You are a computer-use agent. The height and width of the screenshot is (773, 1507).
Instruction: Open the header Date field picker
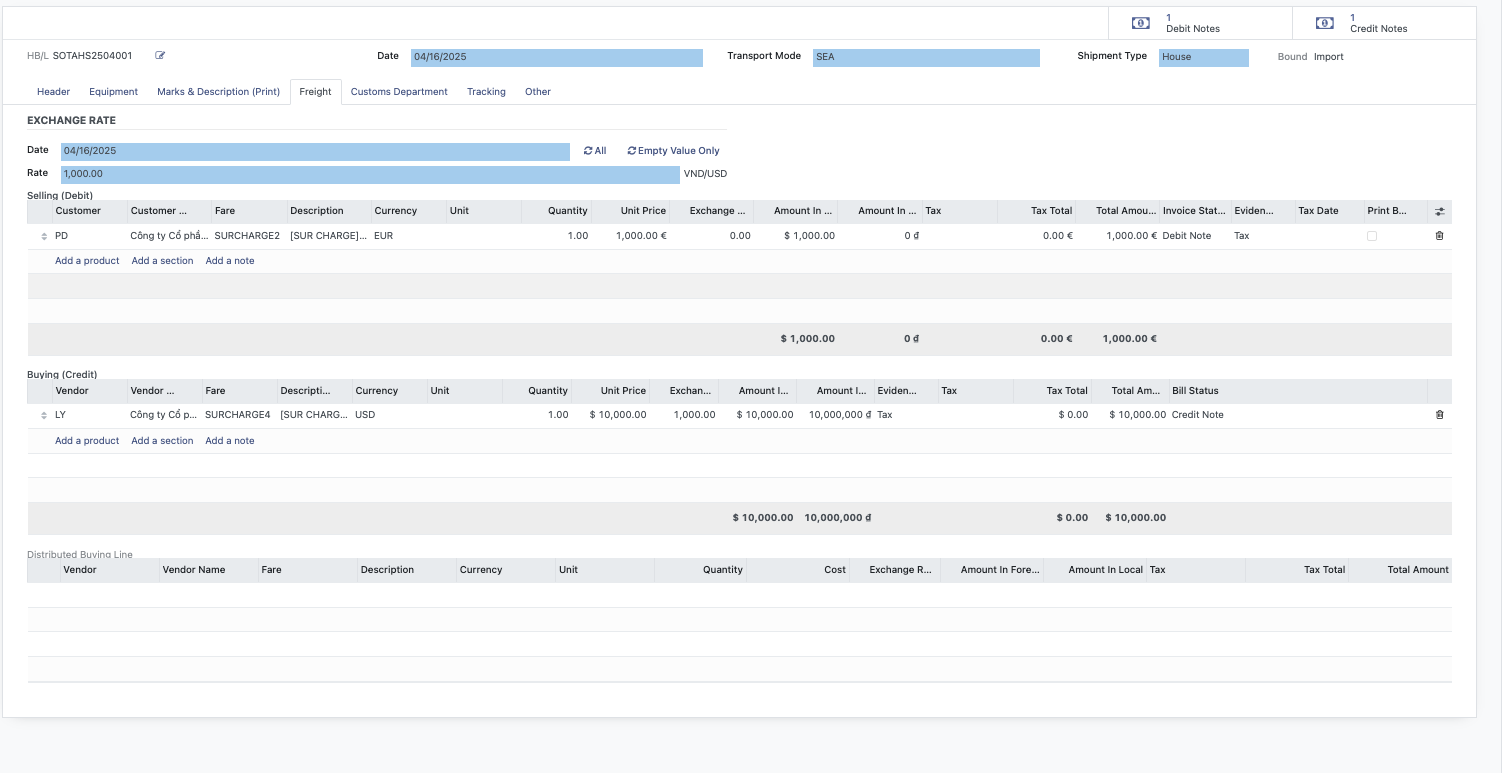pos(556,57)
